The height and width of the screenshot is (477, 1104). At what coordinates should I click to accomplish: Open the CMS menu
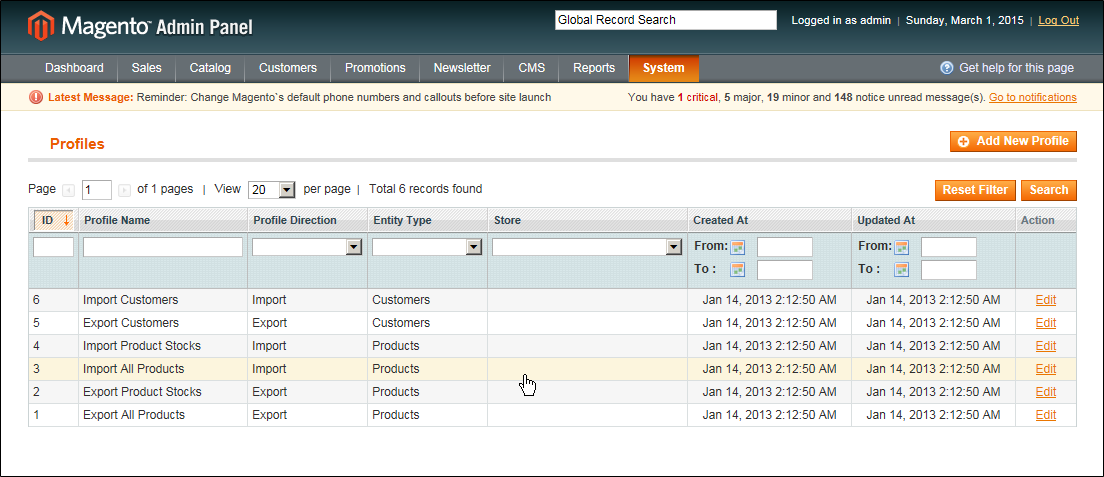click(x=532, y=68)
